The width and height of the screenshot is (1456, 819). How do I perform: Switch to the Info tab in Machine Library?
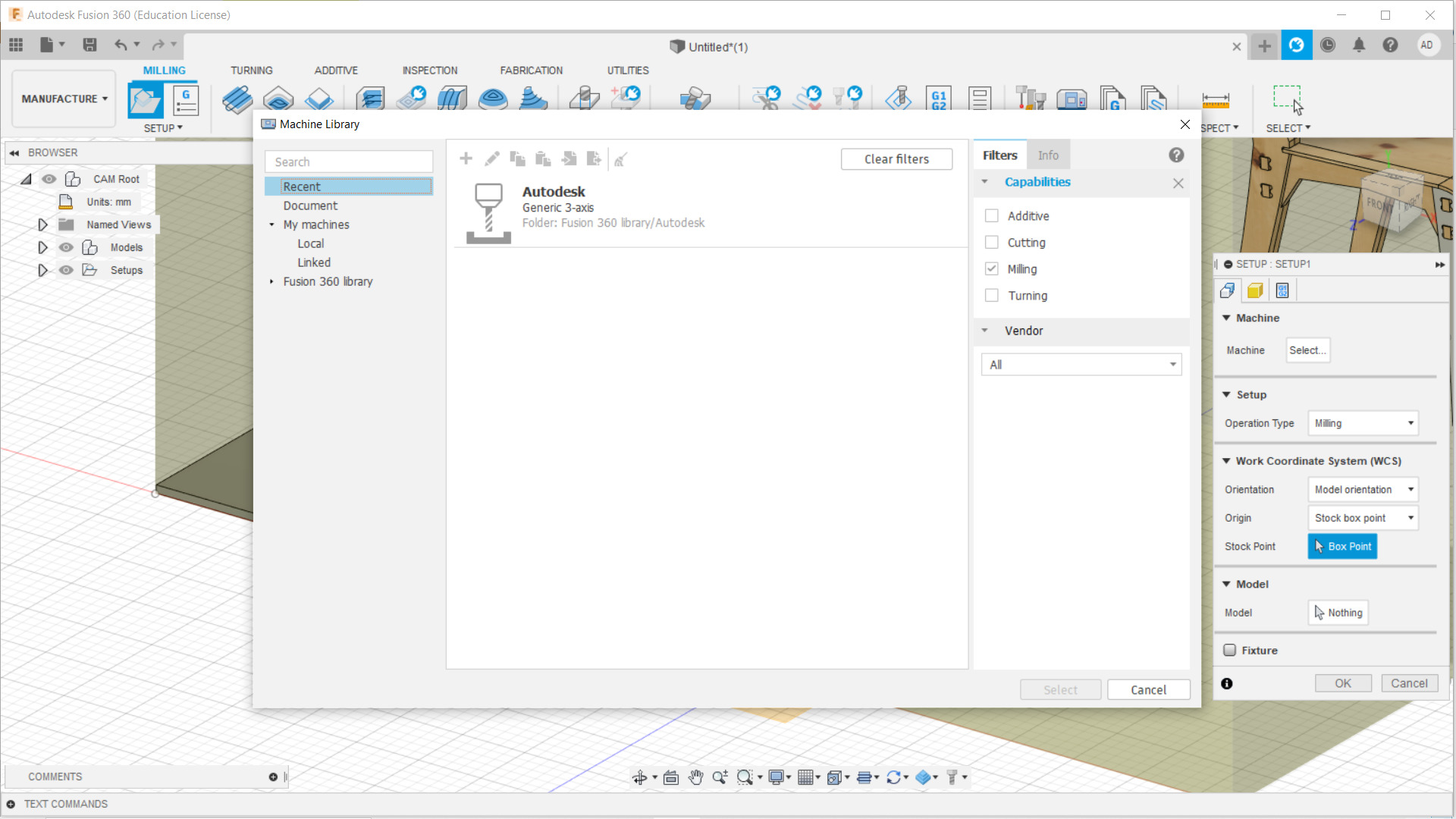pos(1048,155)
